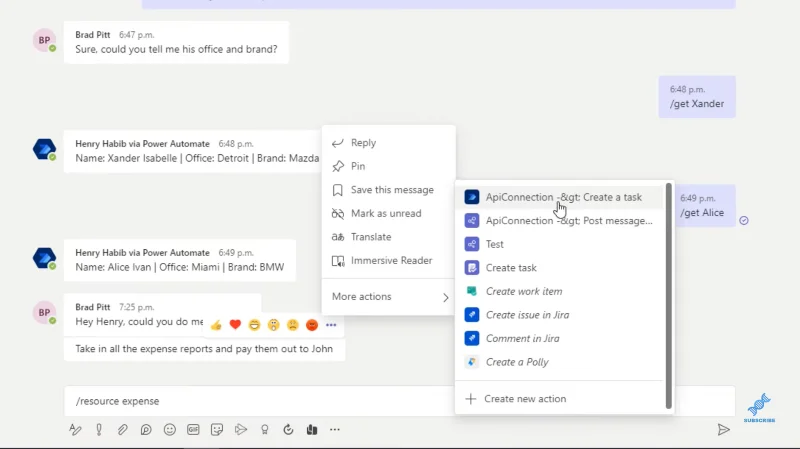Image resolution: width=800 pixels, height=449 pixels.
Task: Open the Loop components icon
Action: [146, 430]
